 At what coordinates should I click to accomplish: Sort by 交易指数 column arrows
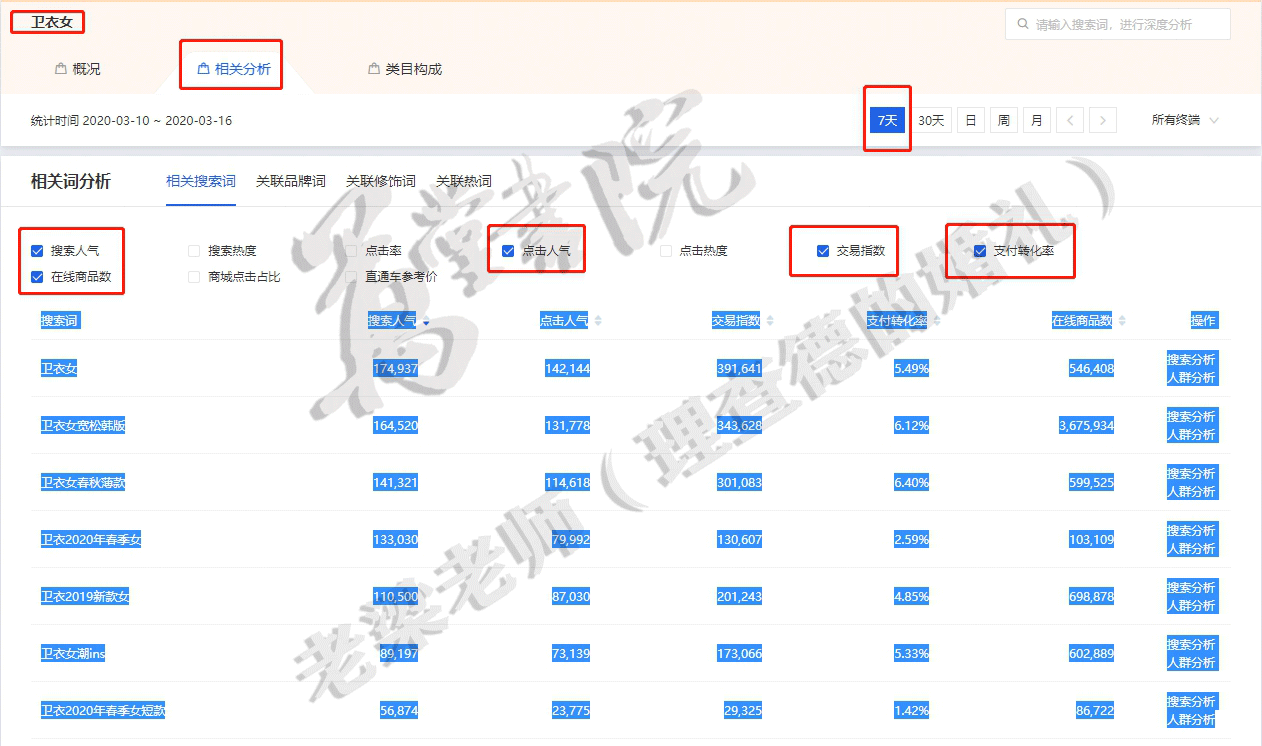[768, 321]
